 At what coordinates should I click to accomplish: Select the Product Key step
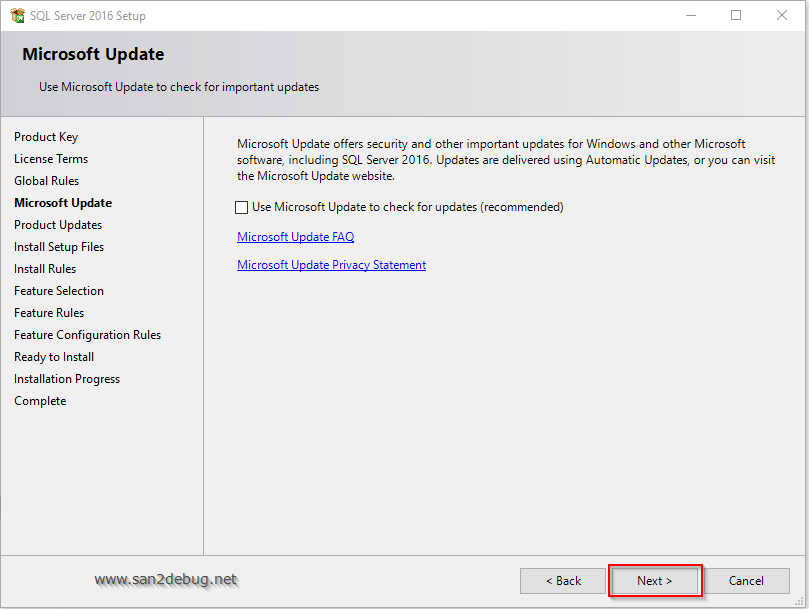click(x=46, y=137)
